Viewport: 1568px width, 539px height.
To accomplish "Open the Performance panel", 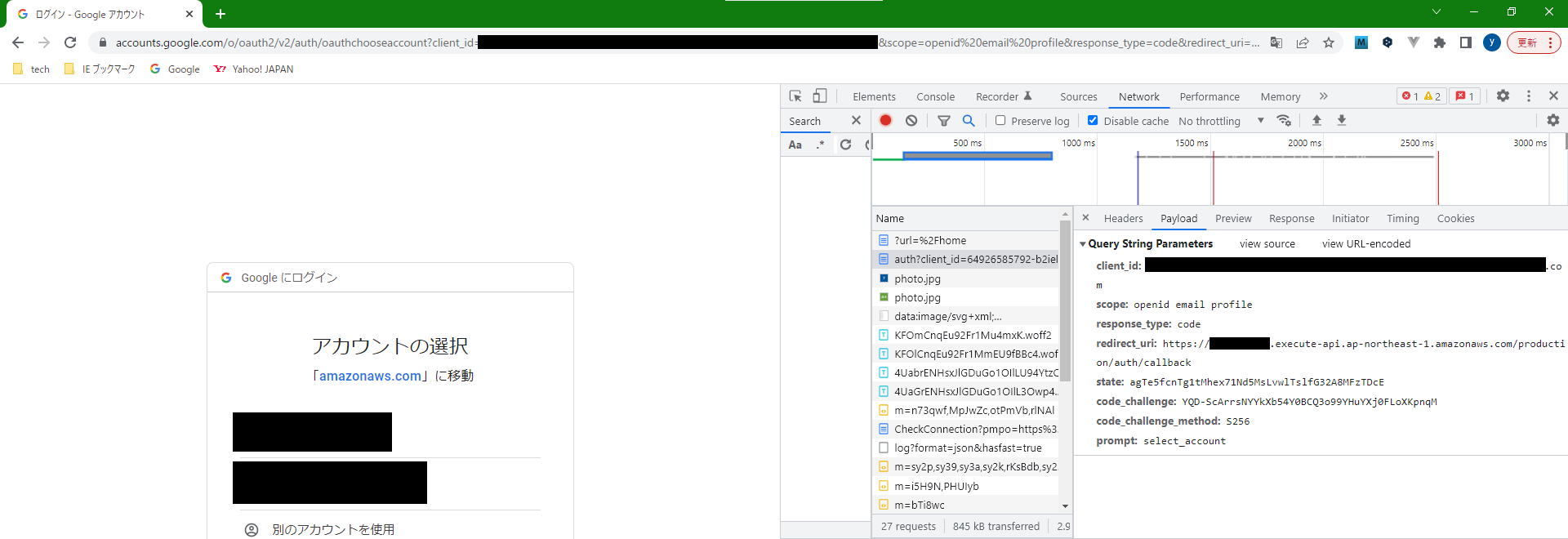I will 1209,96.
